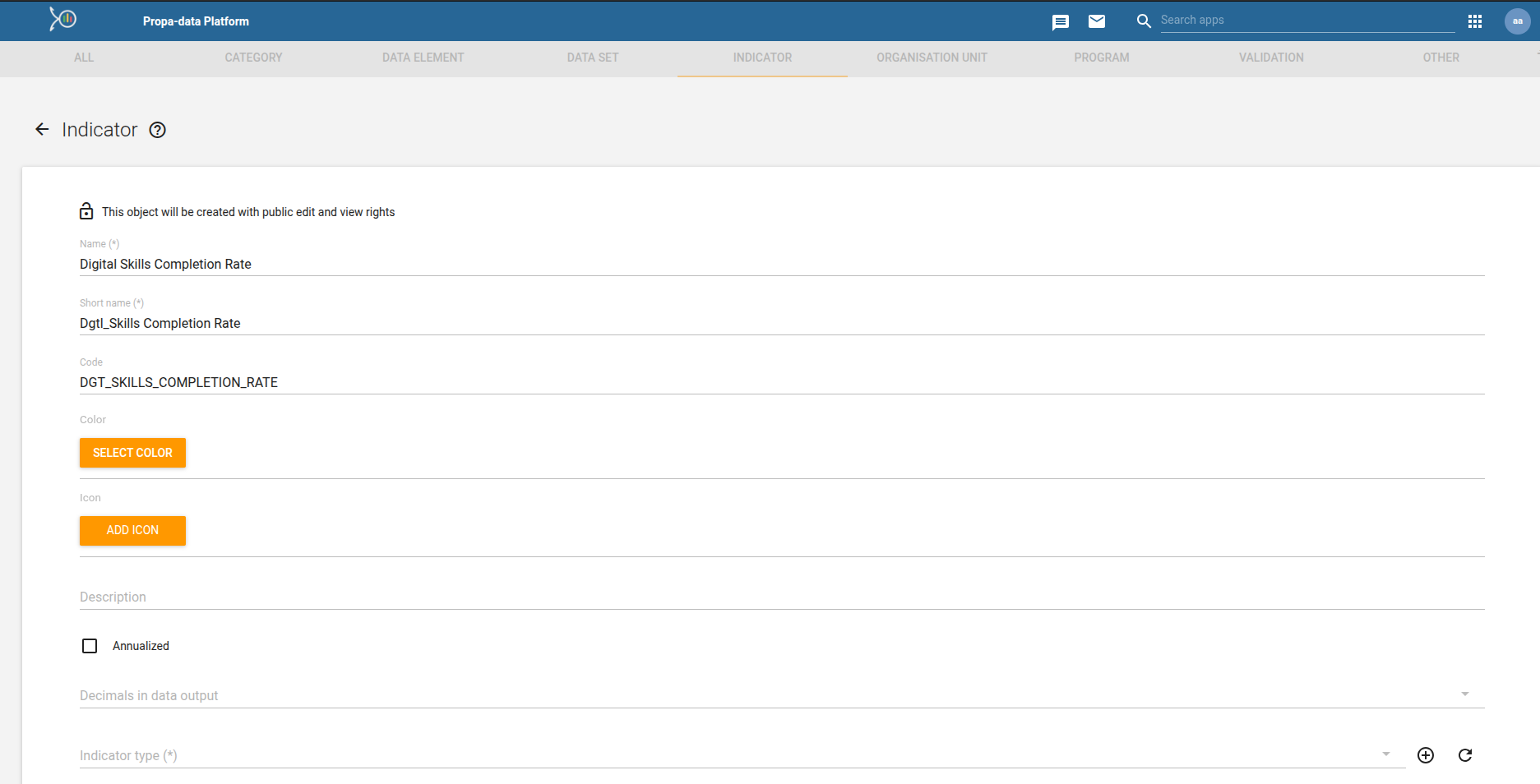
Task: Click the user profile avatar
Action: (1517, 21)
